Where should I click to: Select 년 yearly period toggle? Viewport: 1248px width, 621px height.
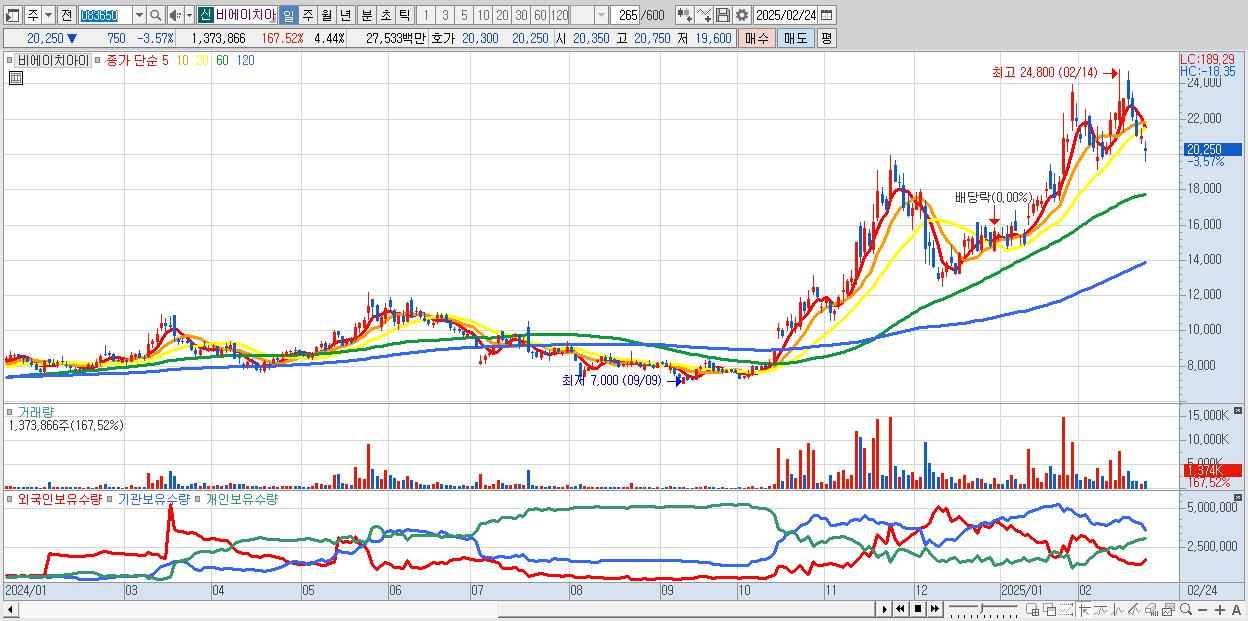point(345,15)
